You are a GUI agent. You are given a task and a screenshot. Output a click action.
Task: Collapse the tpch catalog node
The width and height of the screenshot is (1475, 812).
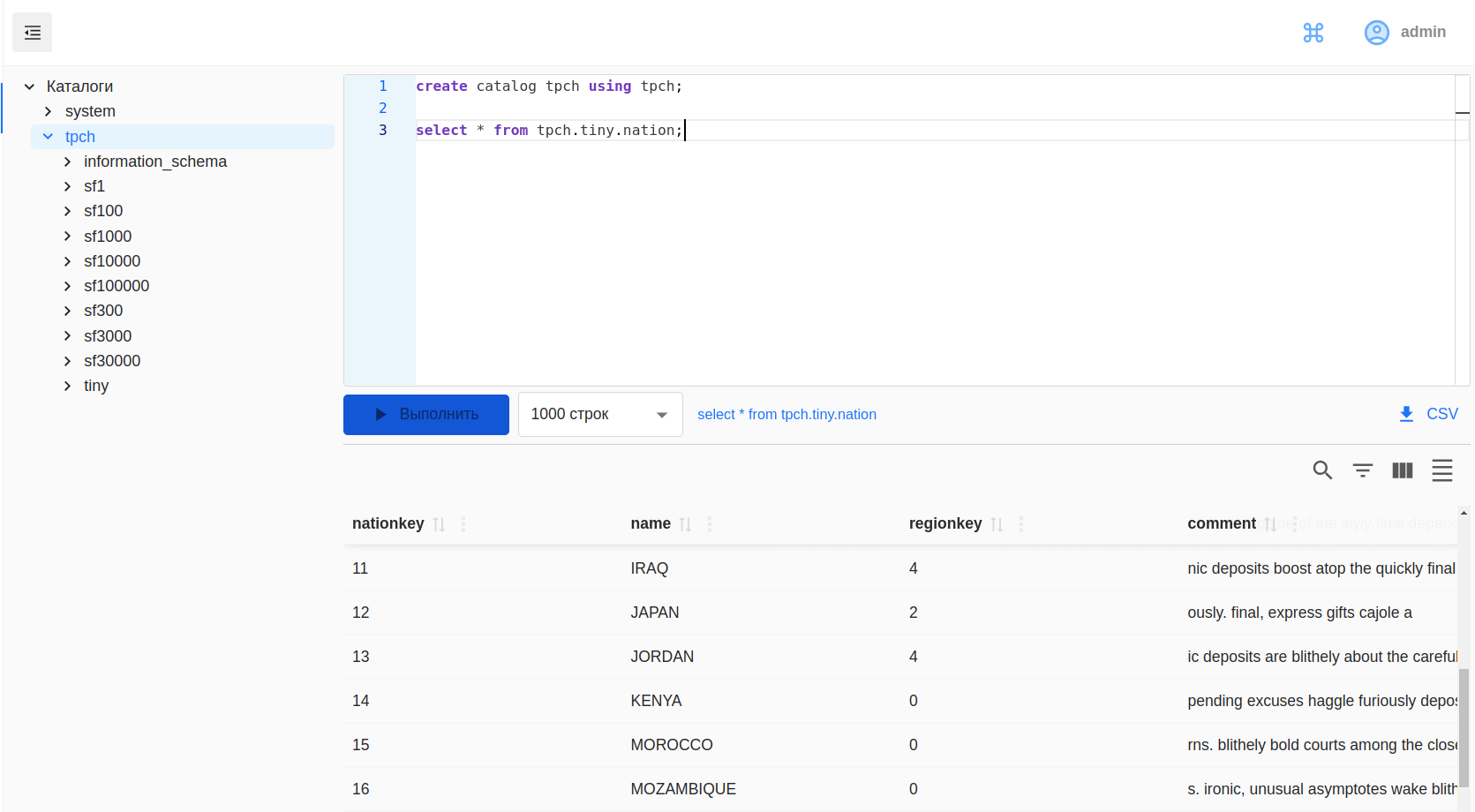click(49, 137)
